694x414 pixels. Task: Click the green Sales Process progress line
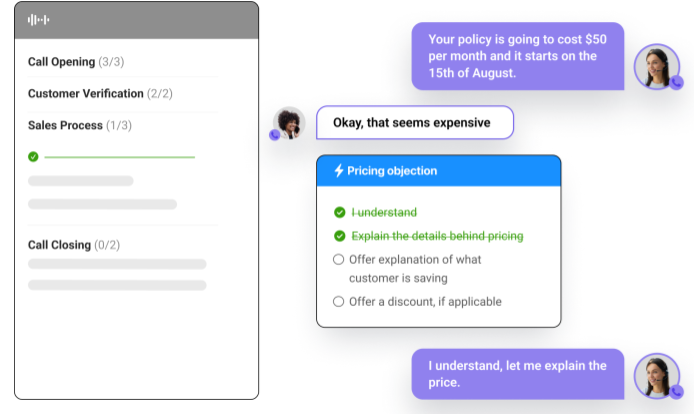(x=120, y=157)
